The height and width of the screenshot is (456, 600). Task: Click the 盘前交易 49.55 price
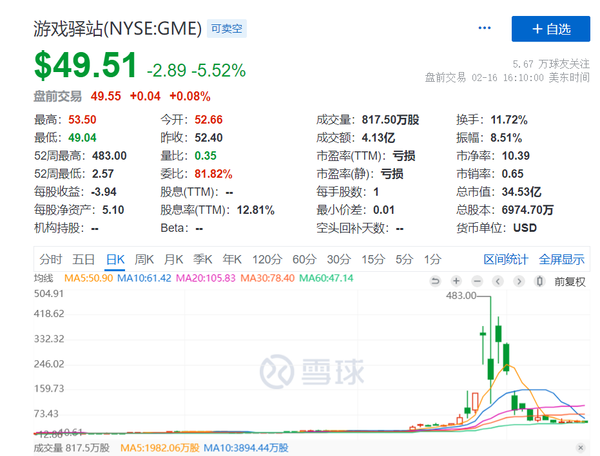tap(106, 96)
